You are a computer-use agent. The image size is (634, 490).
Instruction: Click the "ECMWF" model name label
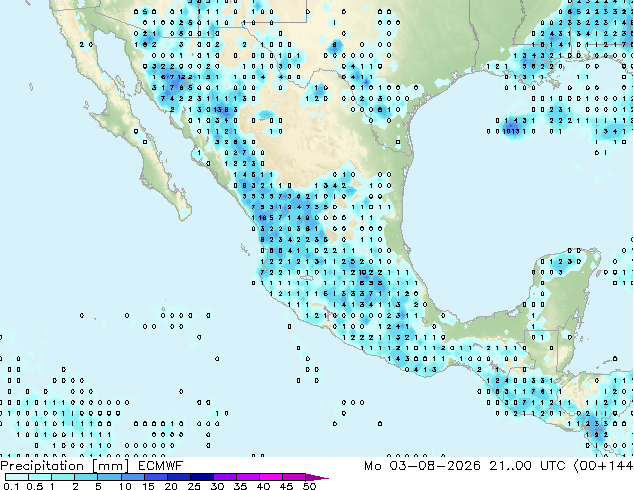tap(161, 466)
